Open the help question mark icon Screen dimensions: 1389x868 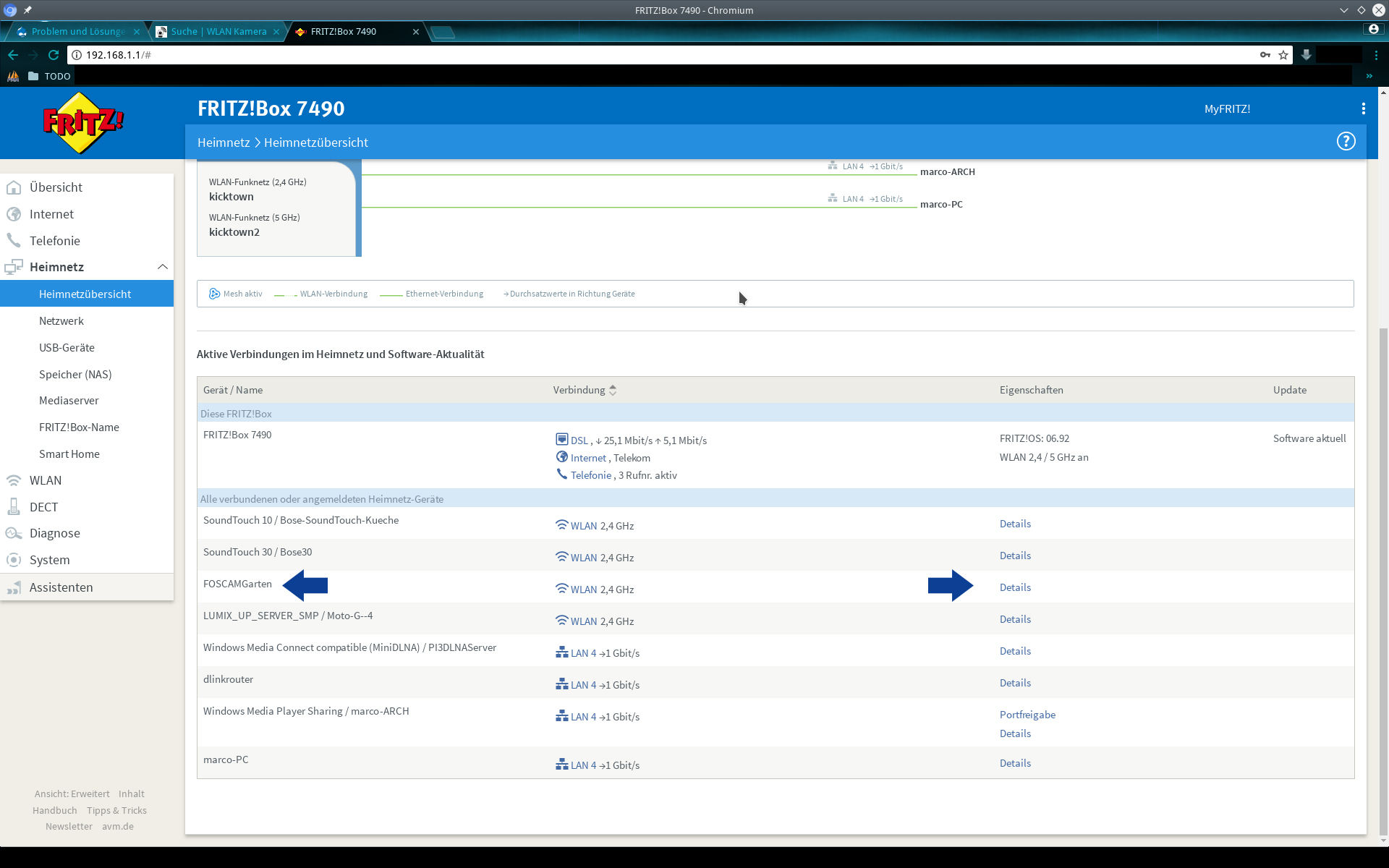pos(1346,141)
